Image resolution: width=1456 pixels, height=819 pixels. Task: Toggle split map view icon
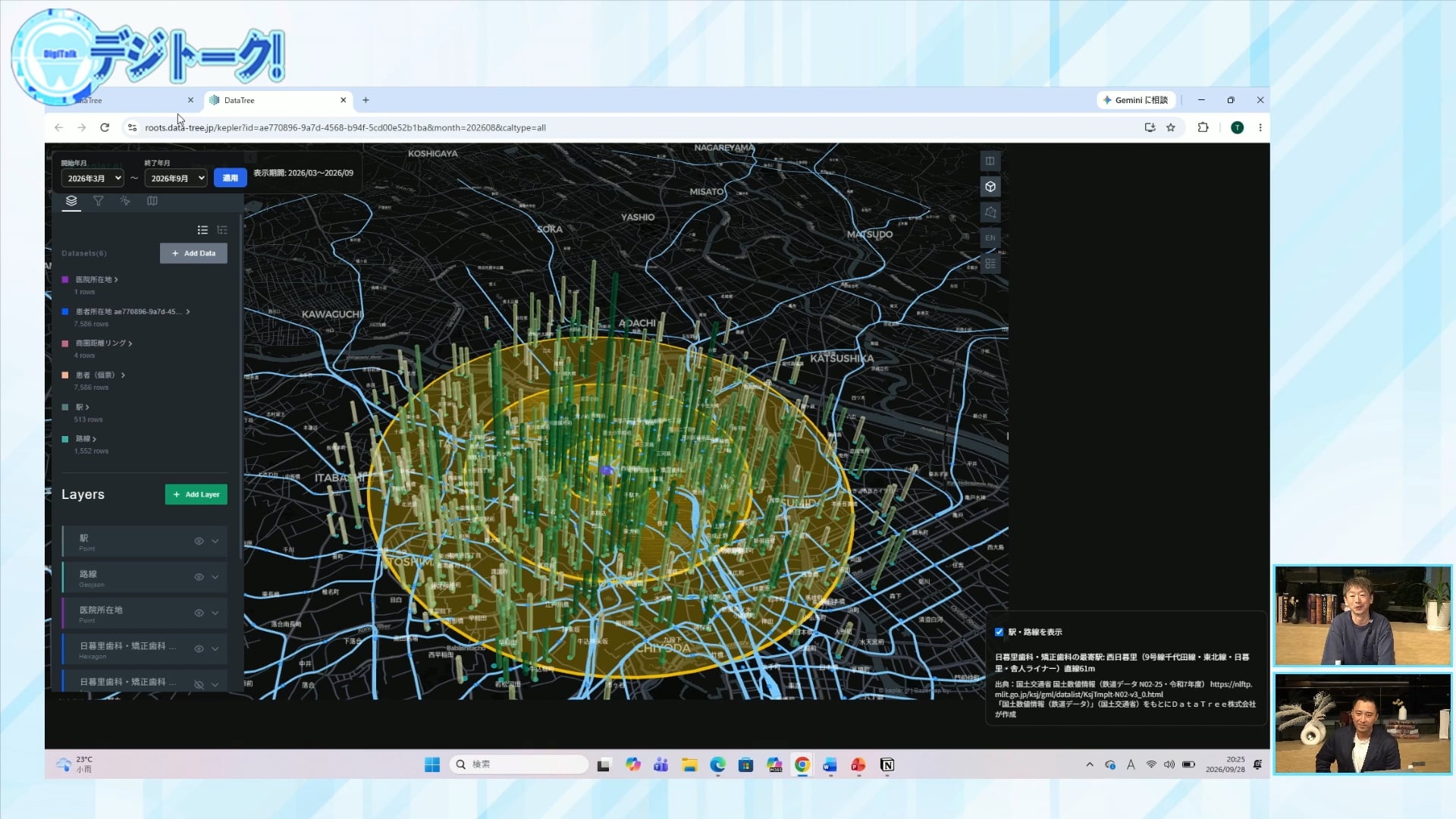(x=990, y=161)
